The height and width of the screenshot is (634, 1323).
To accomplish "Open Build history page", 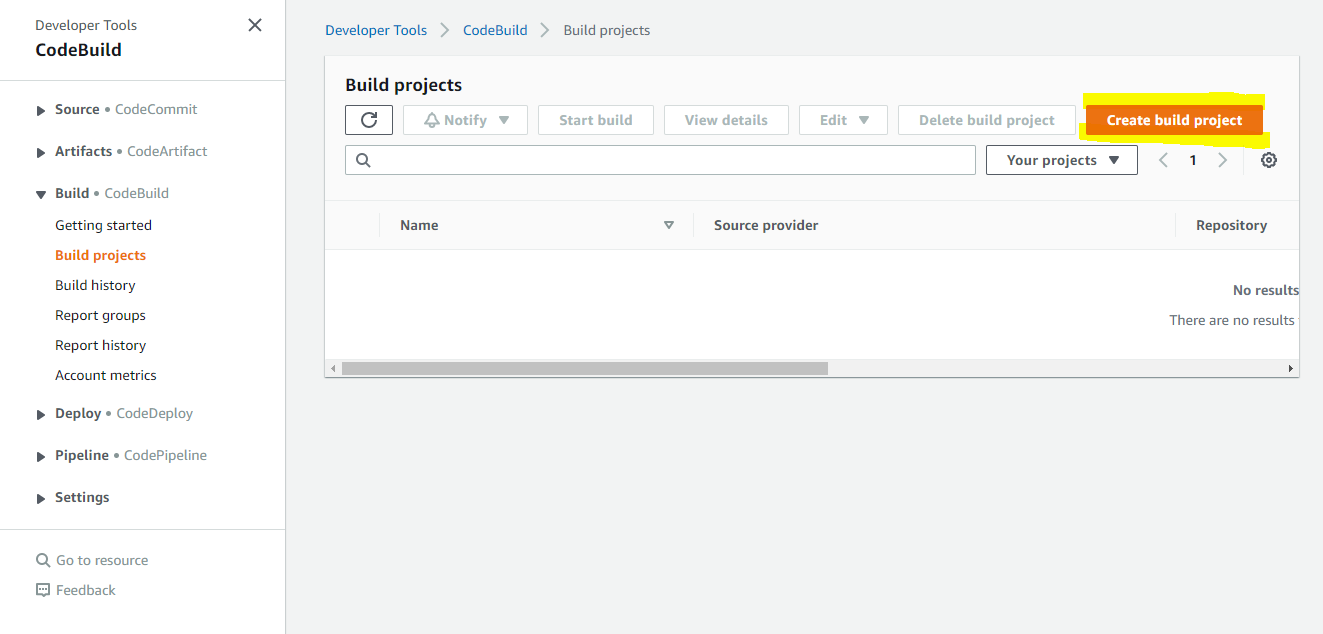I will [x=95, y=285].
